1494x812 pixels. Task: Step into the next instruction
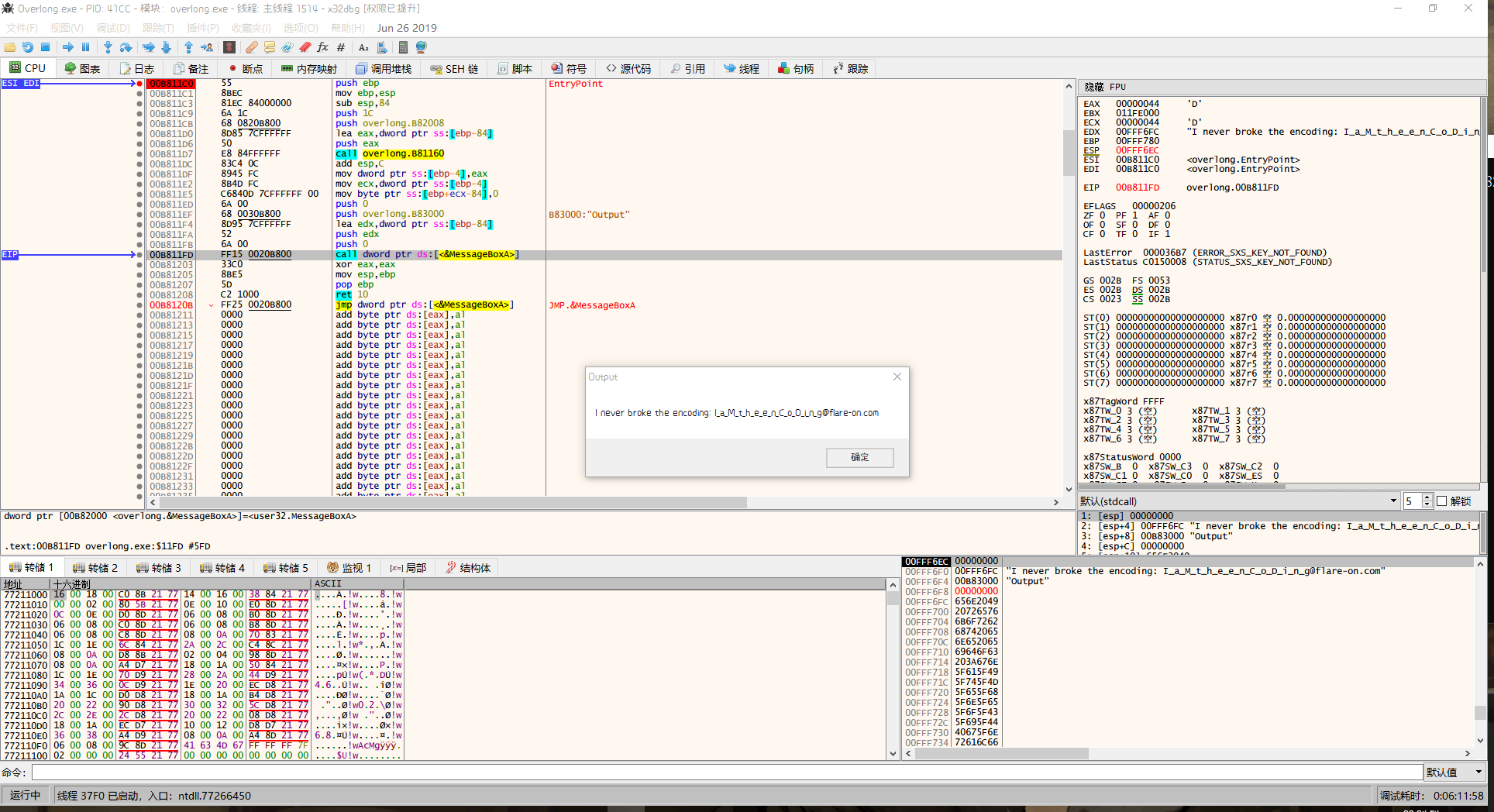107,47
